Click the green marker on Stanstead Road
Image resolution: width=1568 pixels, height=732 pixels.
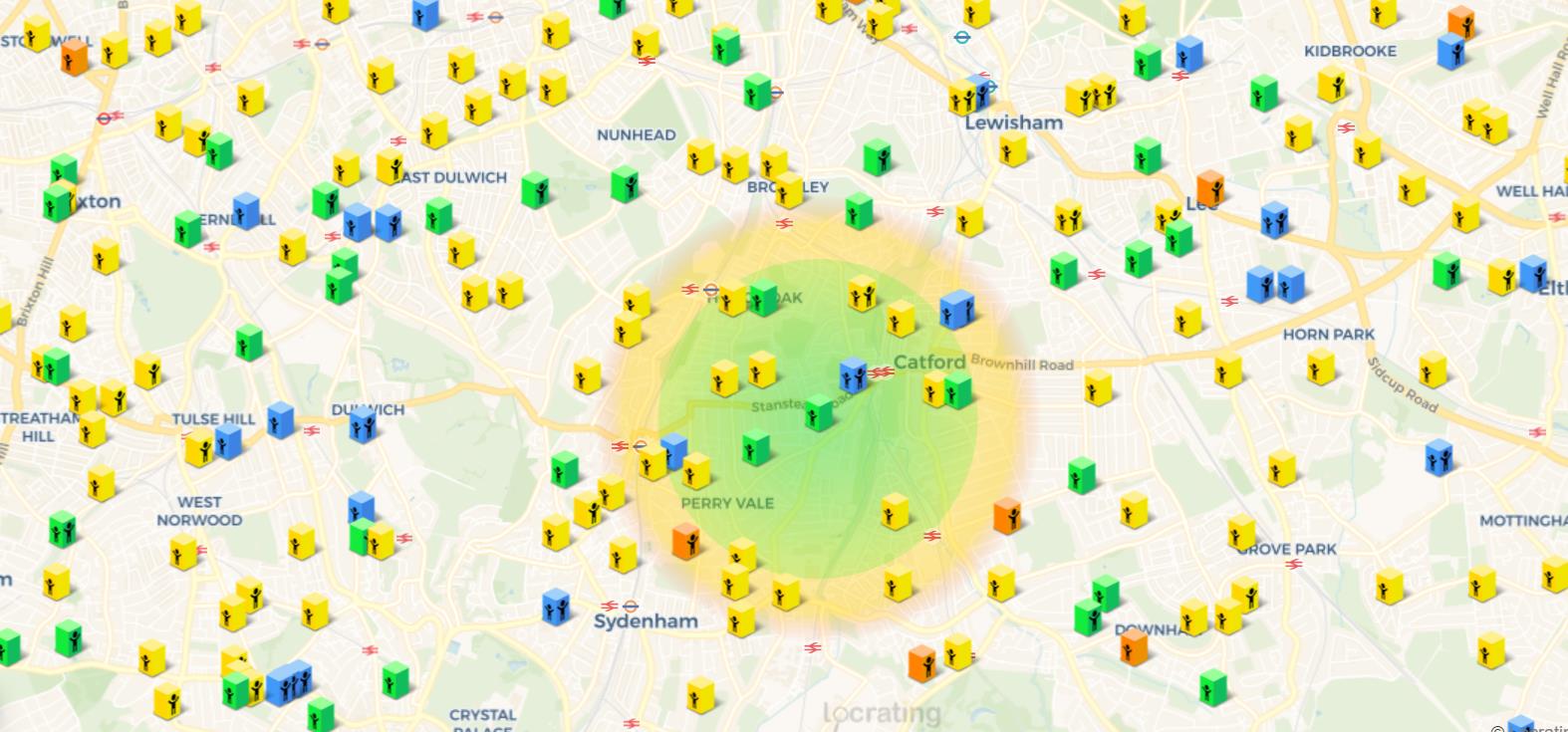pos(818,412)
